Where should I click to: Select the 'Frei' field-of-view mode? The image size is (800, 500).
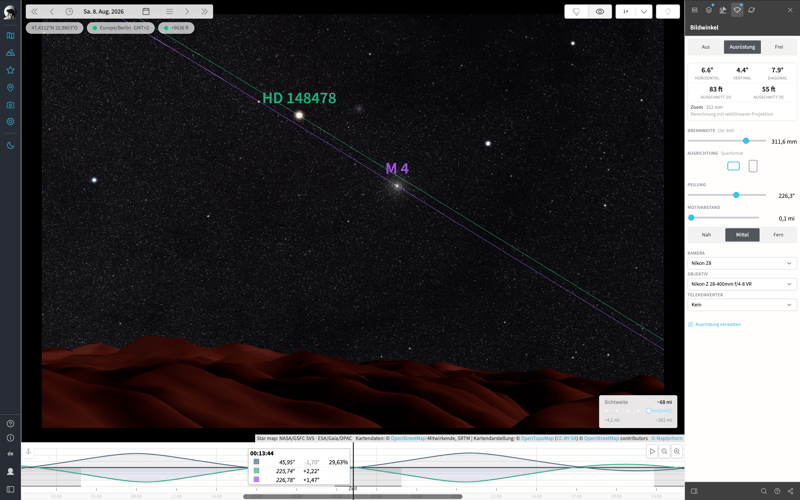tap(779, 47)
